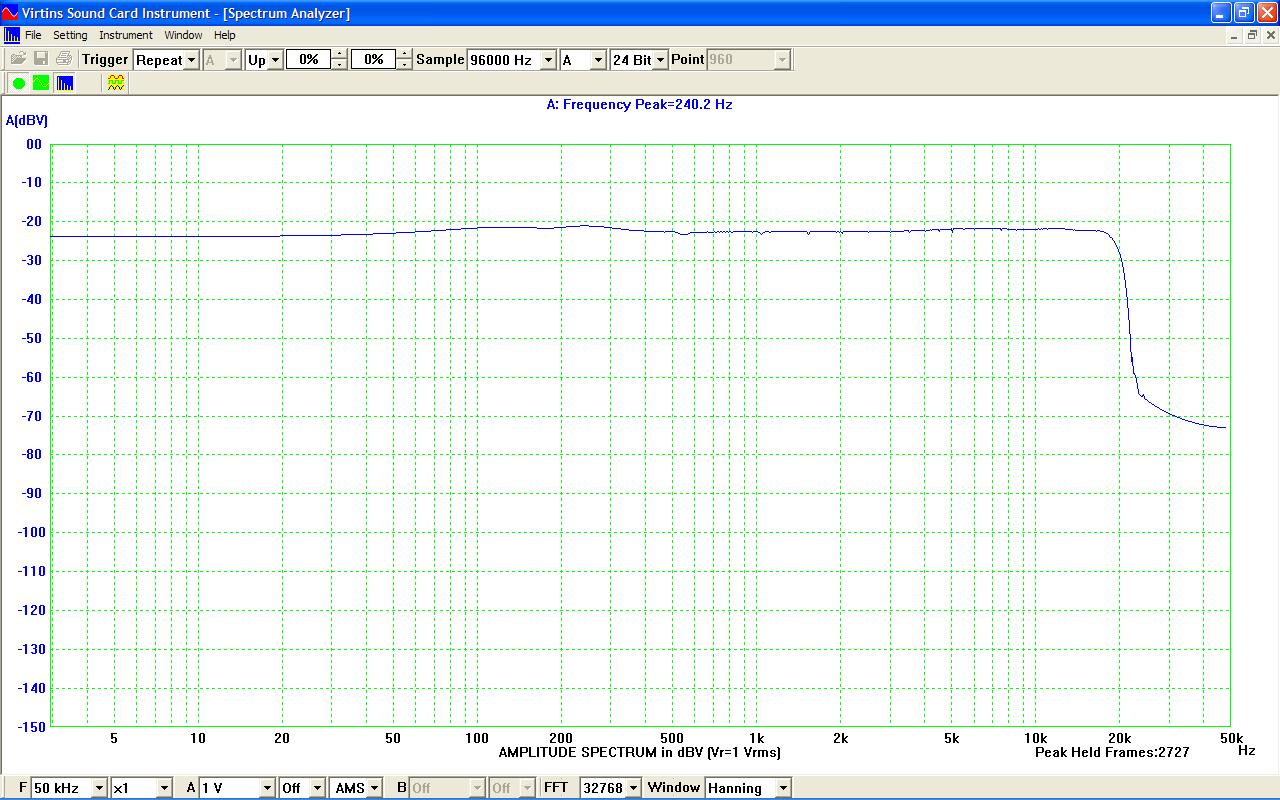Open the Setting menu

pyautogui.click(x=70, y=35)
